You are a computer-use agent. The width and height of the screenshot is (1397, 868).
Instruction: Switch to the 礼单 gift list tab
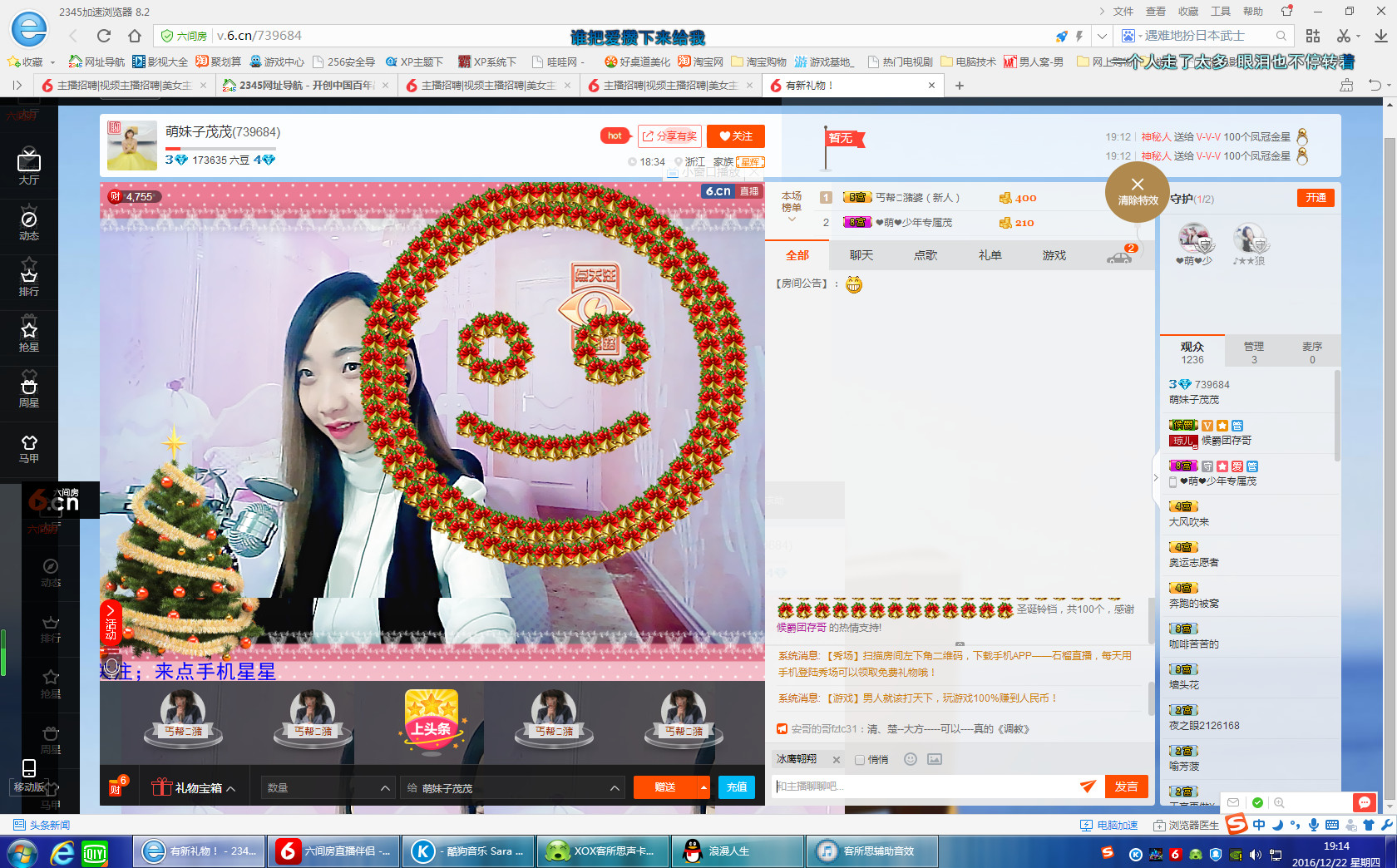tap(990, 255)
